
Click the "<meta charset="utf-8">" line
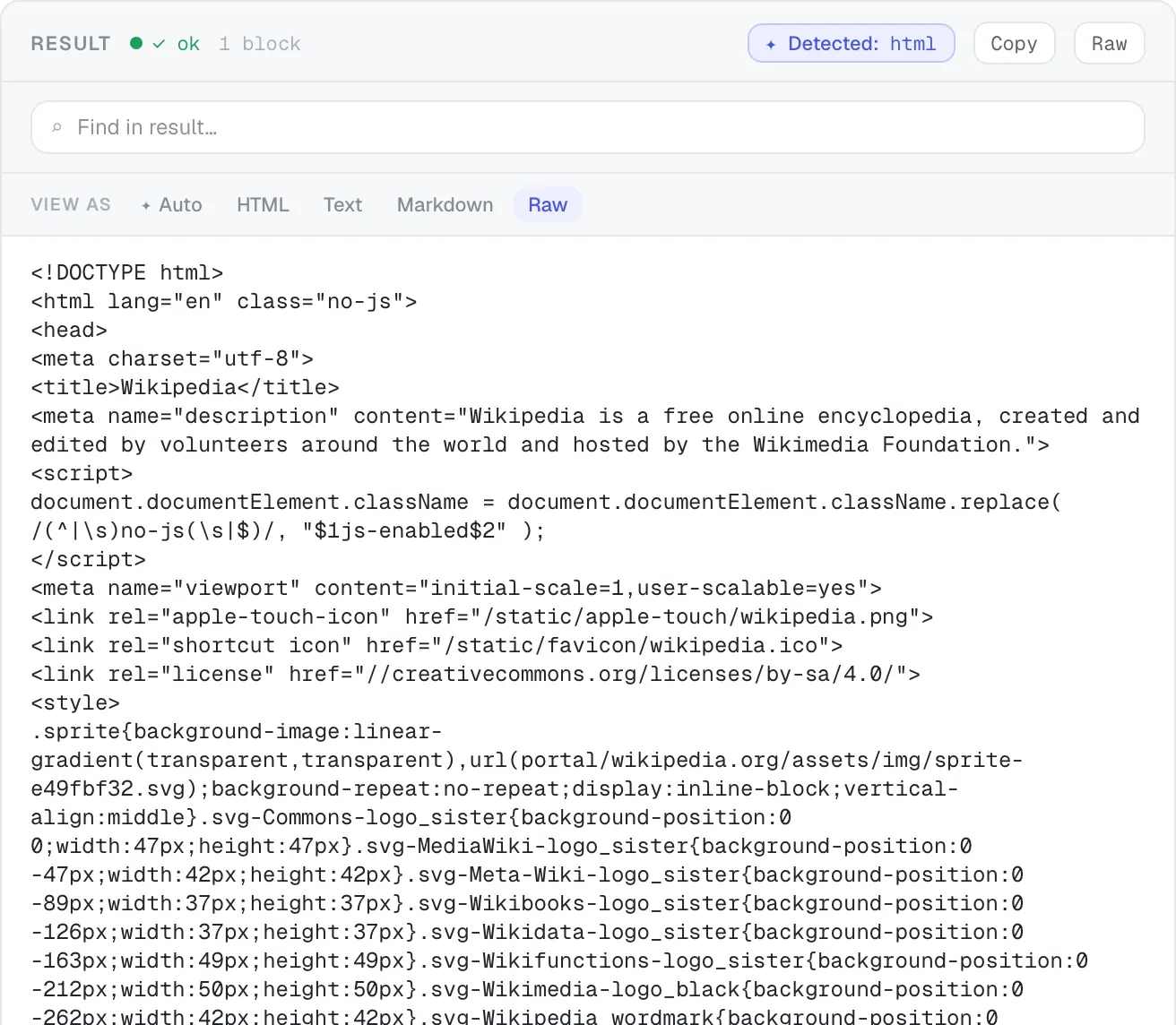[172, 358]
